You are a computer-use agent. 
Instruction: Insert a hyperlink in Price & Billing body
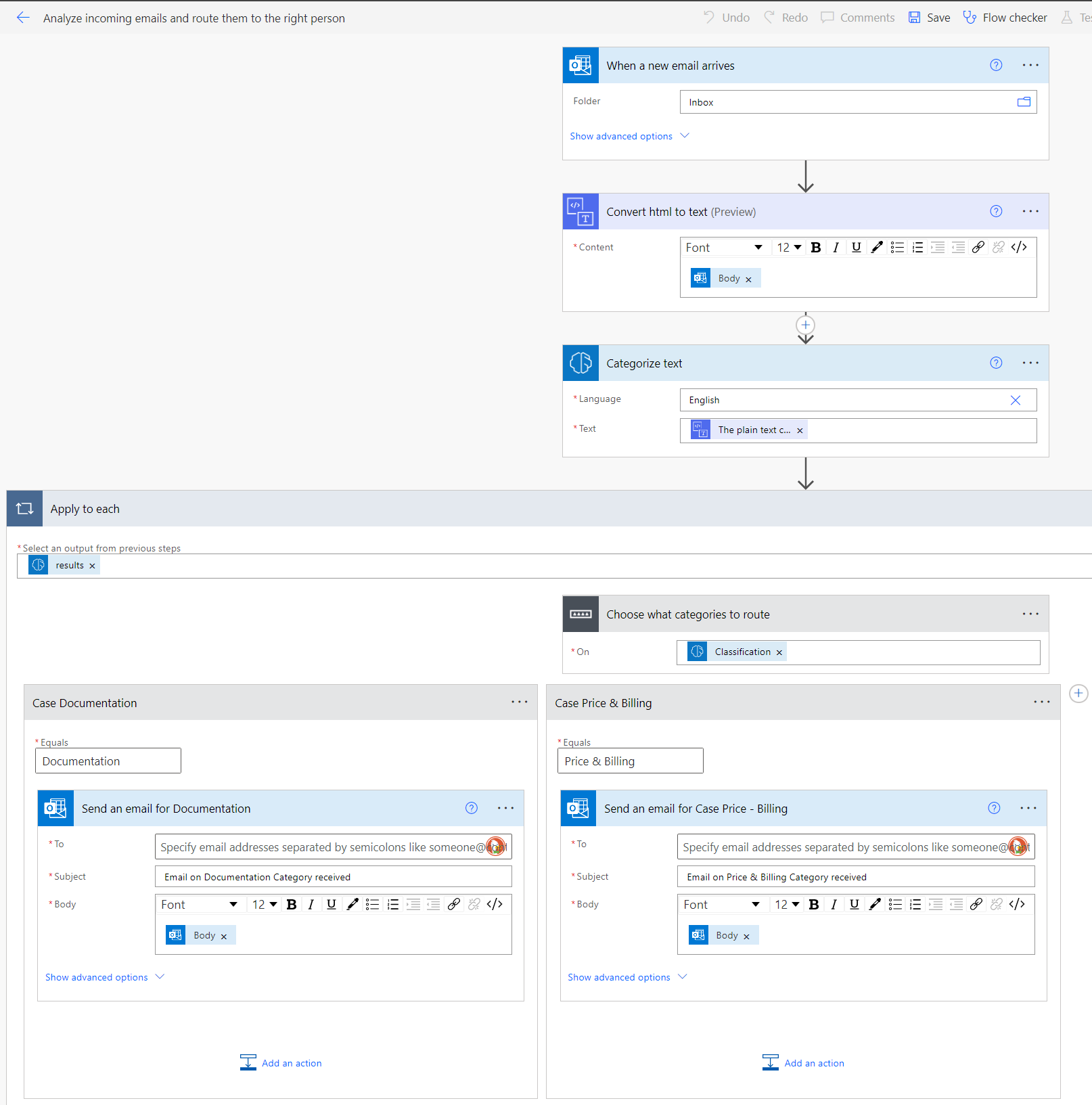[976, 904]
